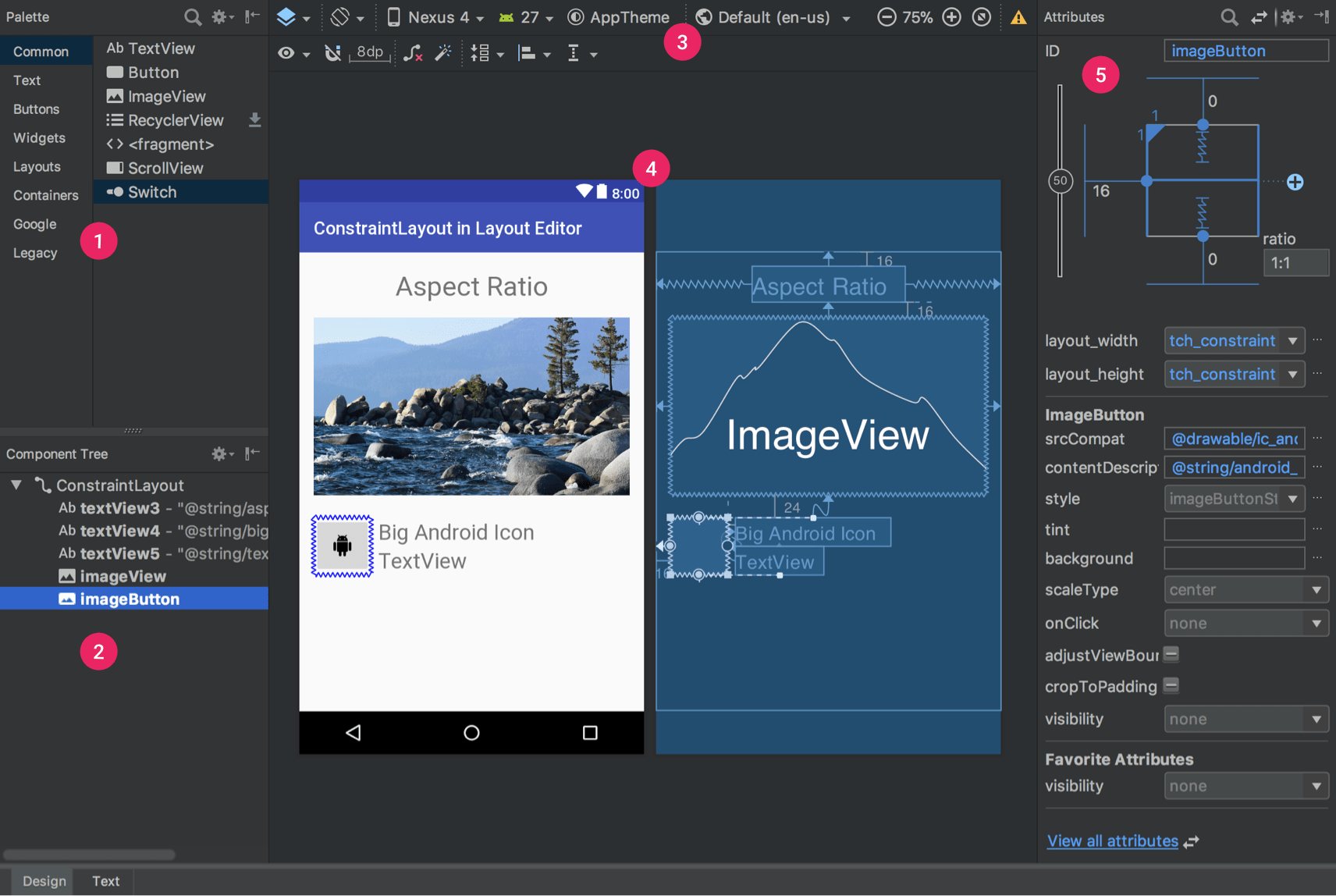Image resolution: width=1336 pixels, height=896 pixels.
Task: Click the View all attributes link
Action: [x=1113, y=841]
